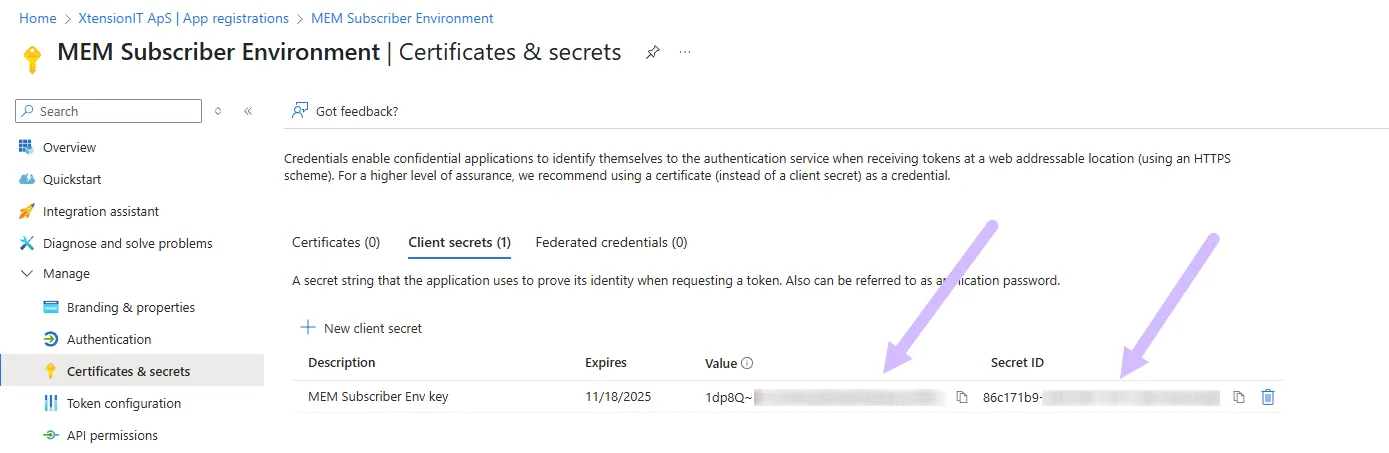Open Token configuration in sidebar
The height and width of the screenshot is (453, 1389).
[124, 403]
